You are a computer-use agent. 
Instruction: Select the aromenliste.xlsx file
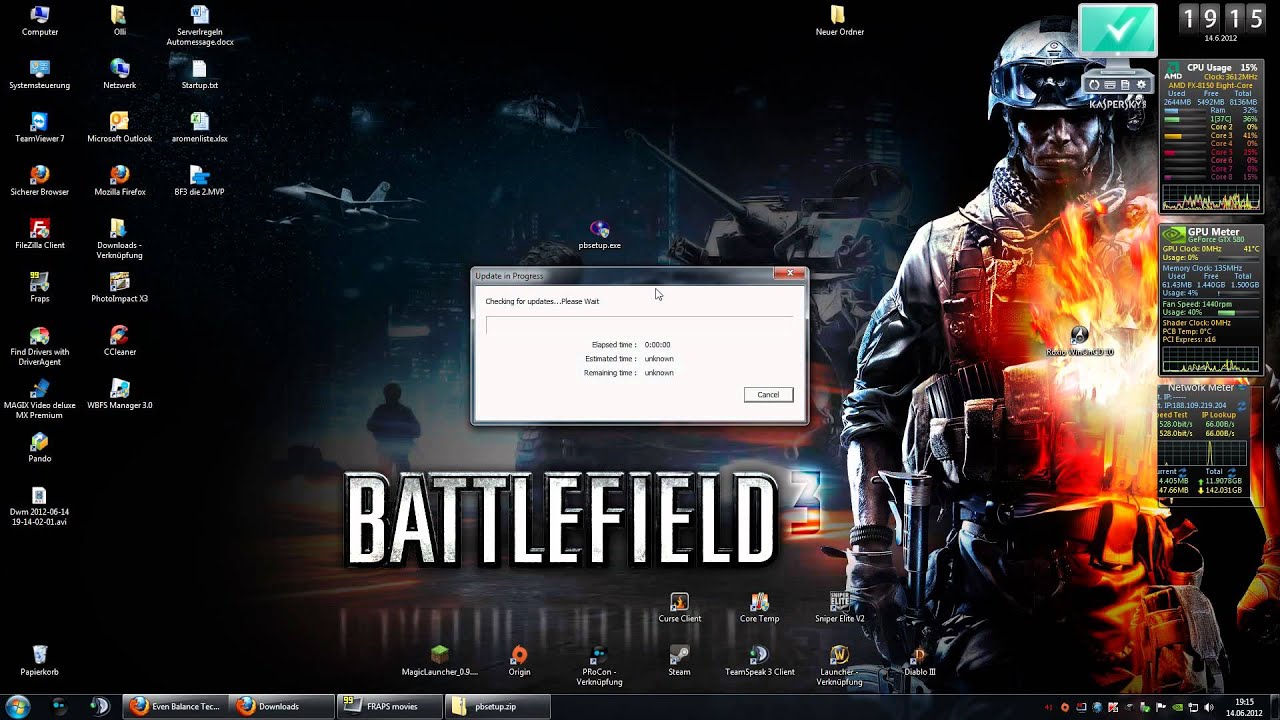pos(200,128)
